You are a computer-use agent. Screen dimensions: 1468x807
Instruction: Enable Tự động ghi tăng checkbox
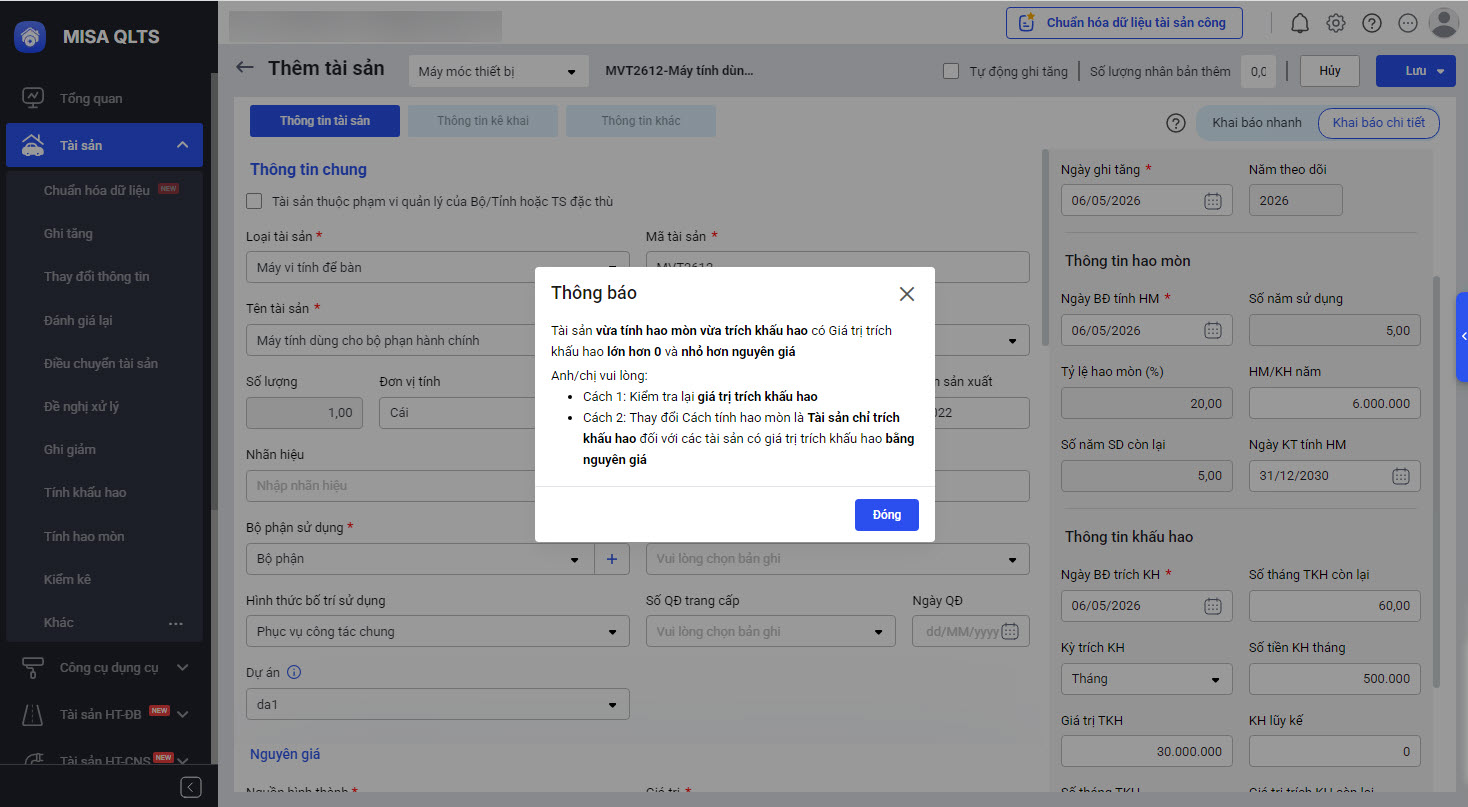click(x=952, y=71)
